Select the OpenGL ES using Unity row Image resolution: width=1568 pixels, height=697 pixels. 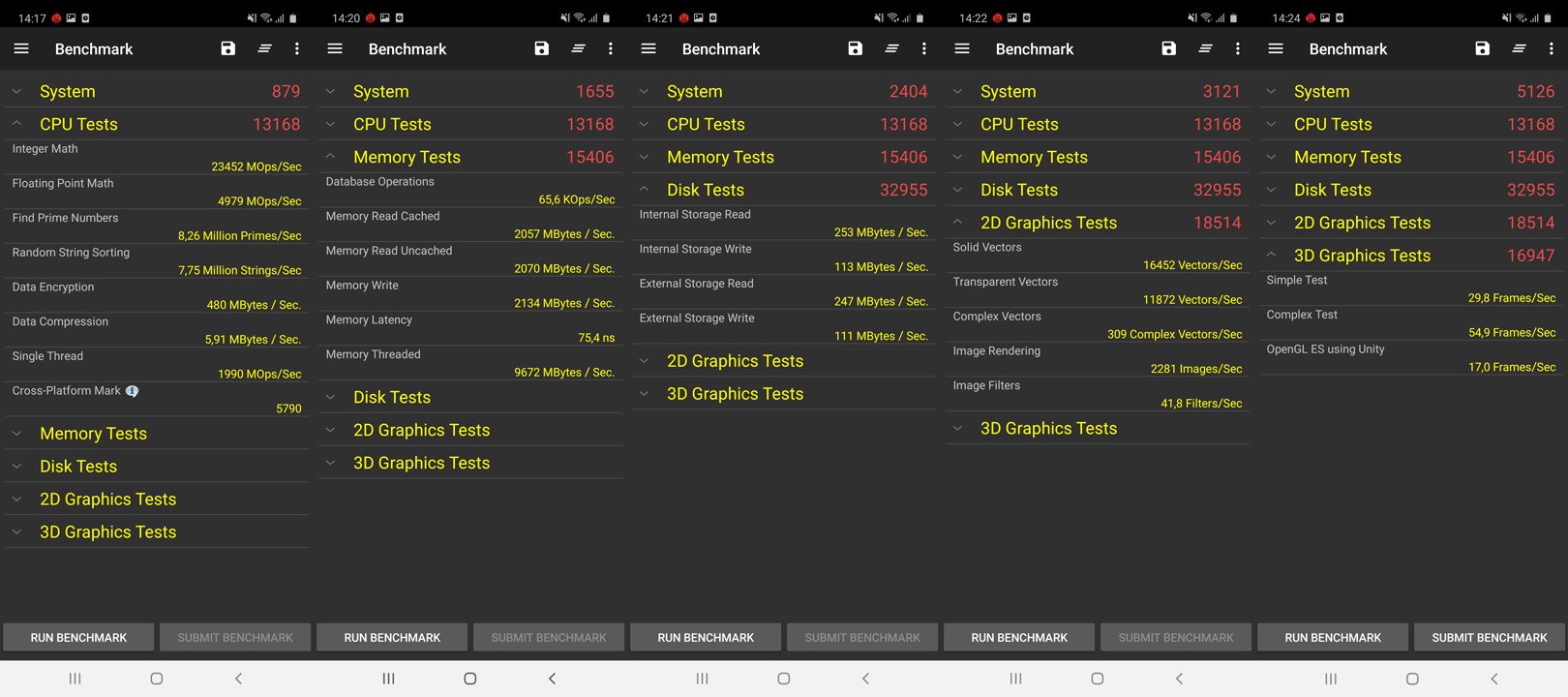click(1411, 358)
